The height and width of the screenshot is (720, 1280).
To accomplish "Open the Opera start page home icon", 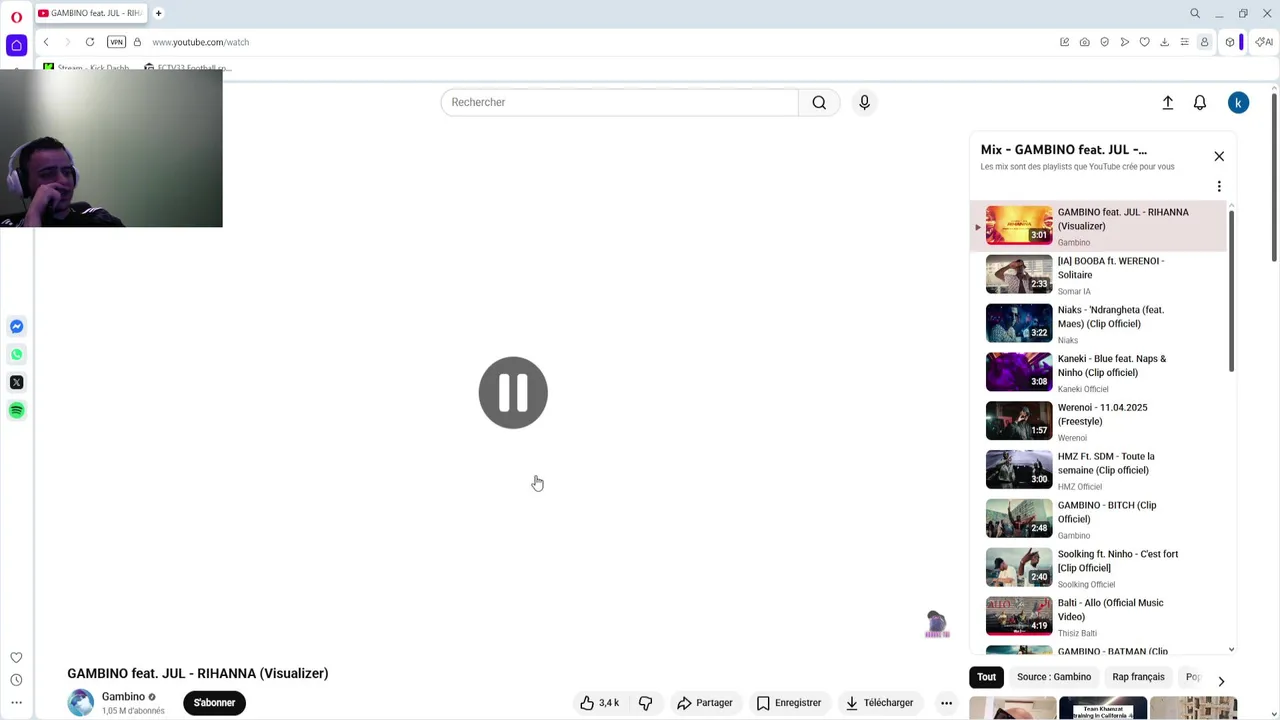I will point(16,45).
